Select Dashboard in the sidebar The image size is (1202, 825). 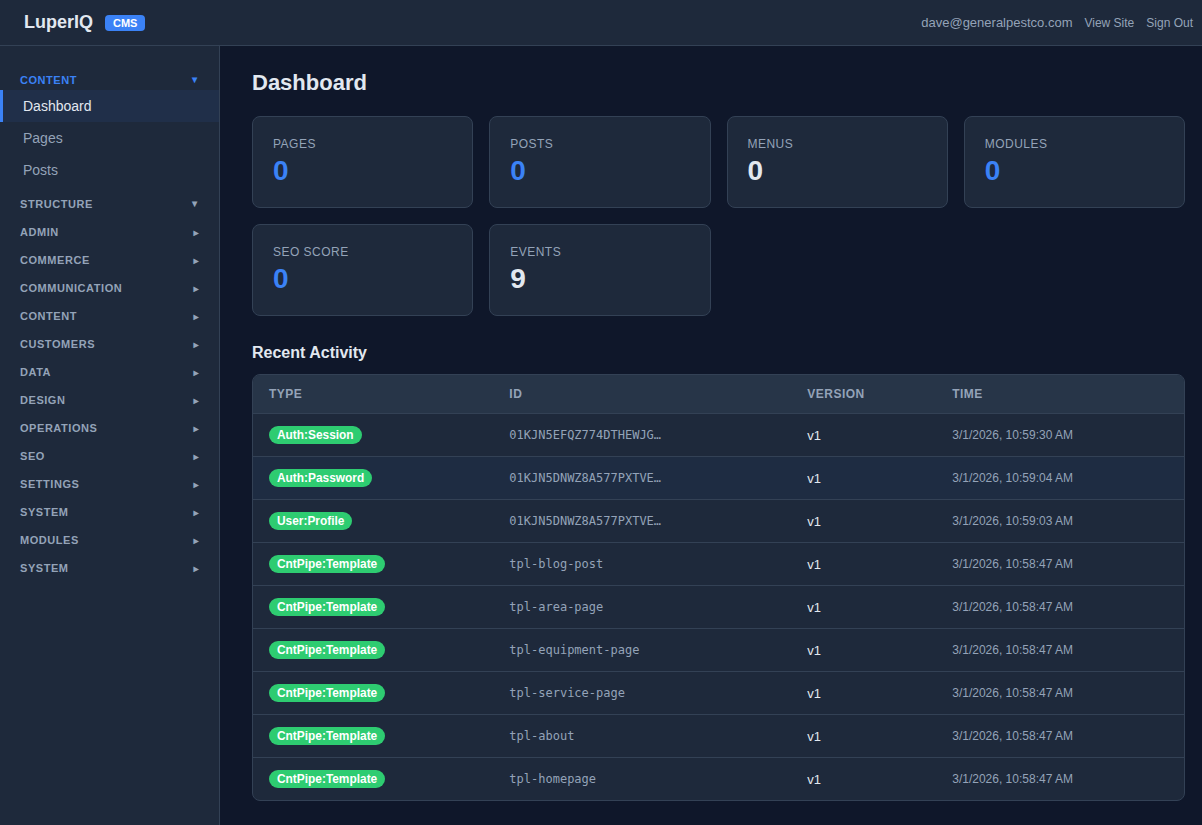click(x=57, y=106)
